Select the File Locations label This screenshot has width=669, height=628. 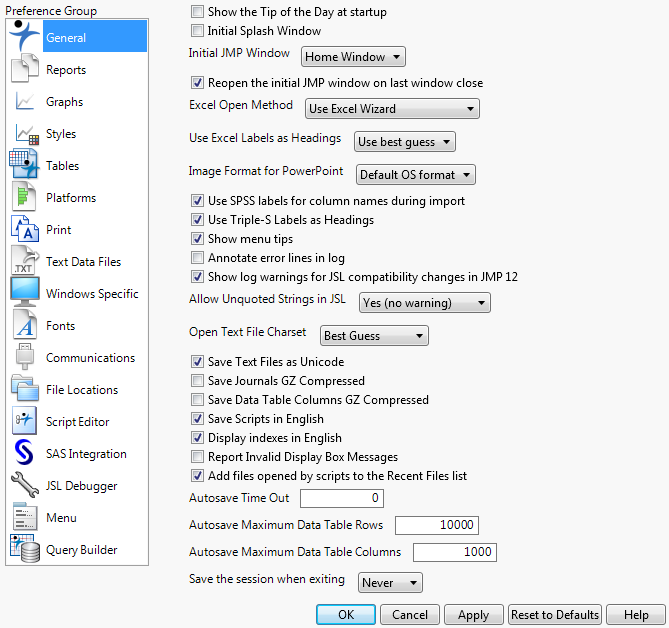(82, 390)
